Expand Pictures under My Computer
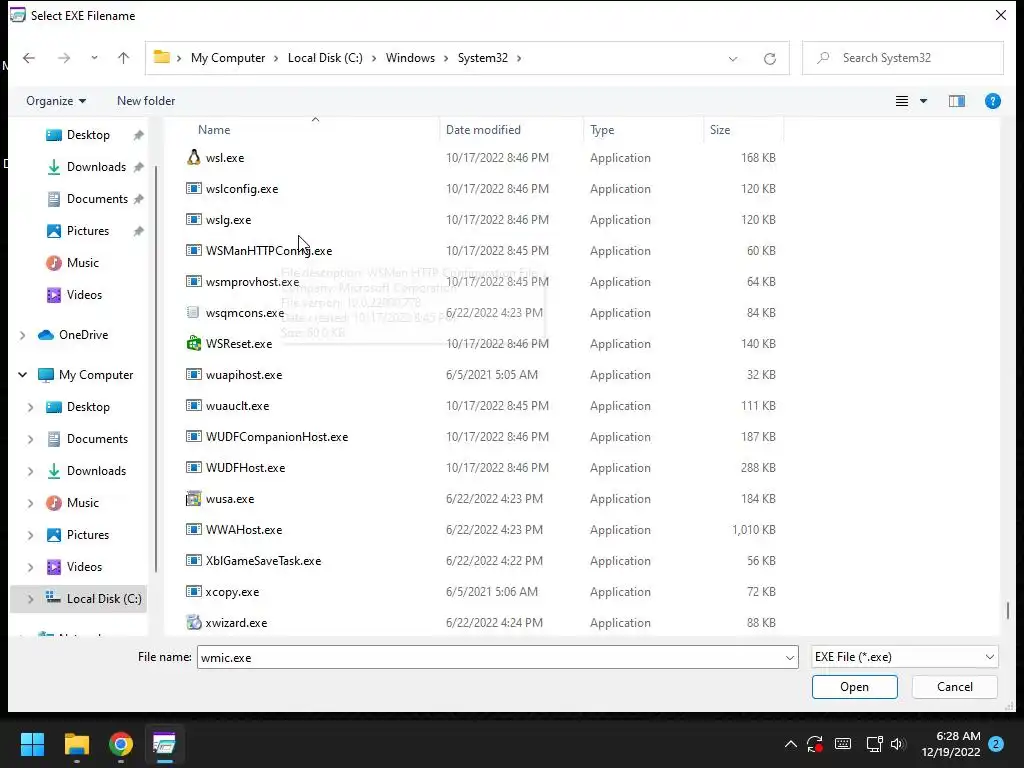The width and height of the screenshot is (1024, 768). click(x=31, y=535)
